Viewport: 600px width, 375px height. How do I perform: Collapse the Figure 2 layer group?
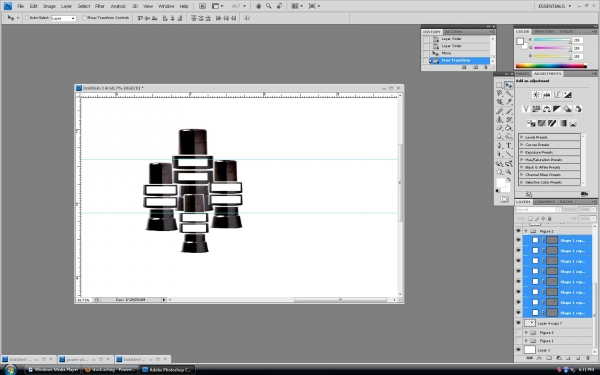[x=526, y=231]
